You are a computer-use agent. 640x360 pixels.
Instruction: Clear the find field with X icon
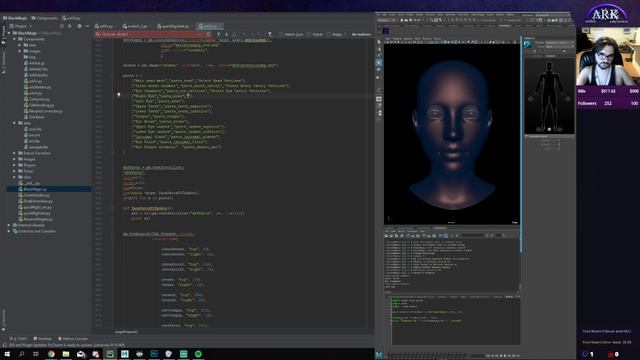click(209, 34)
